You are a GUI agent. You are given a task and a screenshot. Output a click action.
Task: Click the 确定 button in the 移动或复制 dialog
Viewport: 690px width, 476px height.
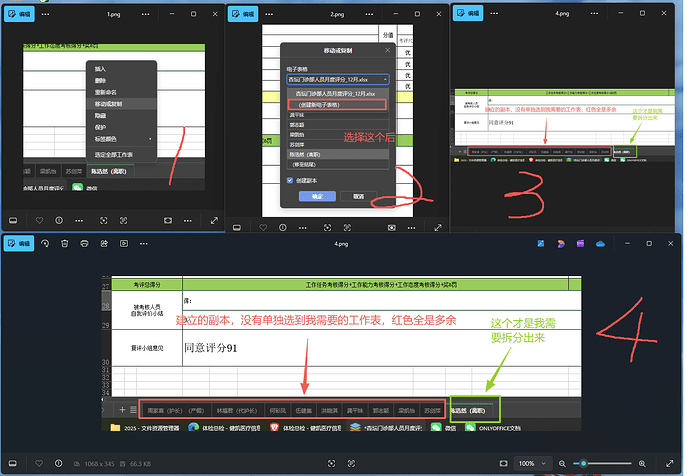(317, 197)
